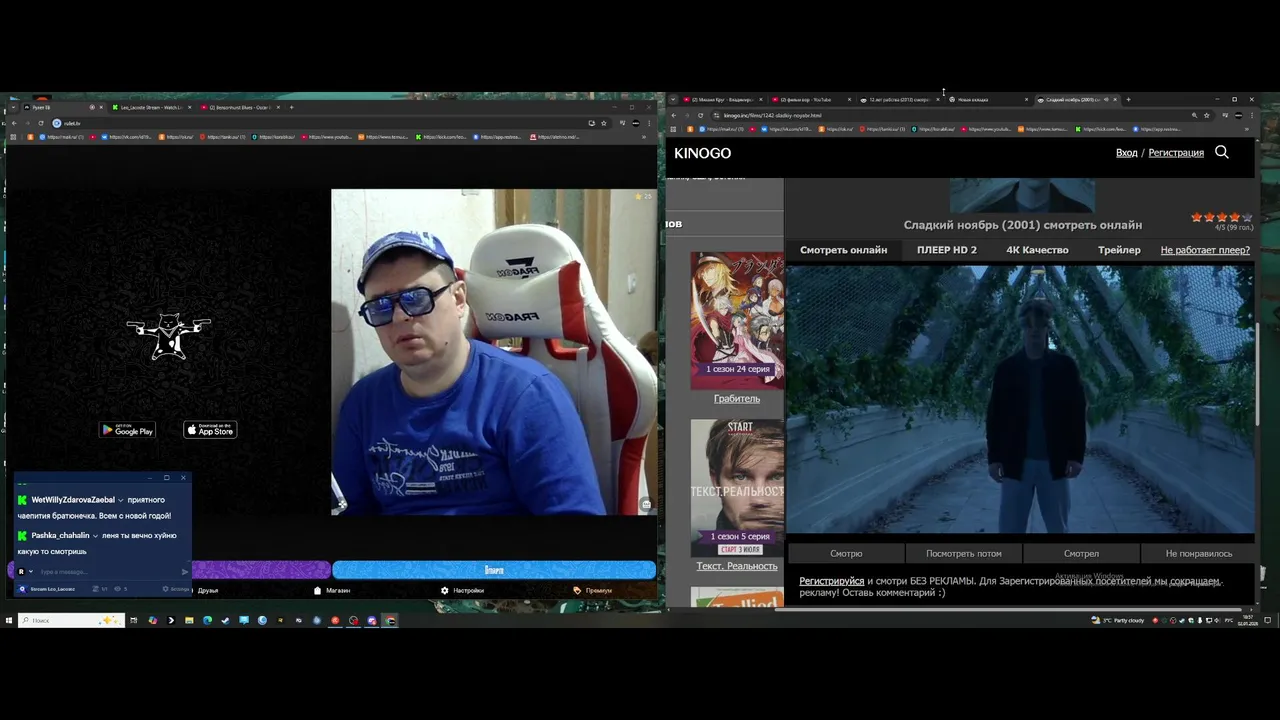Select the 4К Качество tab
The width and height of the screenshot is (1280, 720).
[1037, 250]
